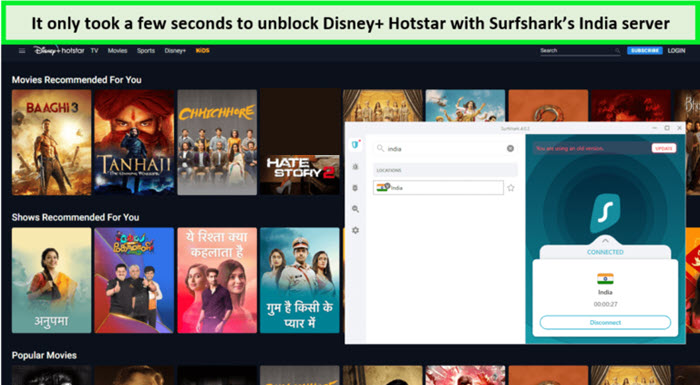Open the Surfshark Antivirus icon in sidebar
Image resolution: width=700 pixels, height=385 pixels.
[355, 188]
